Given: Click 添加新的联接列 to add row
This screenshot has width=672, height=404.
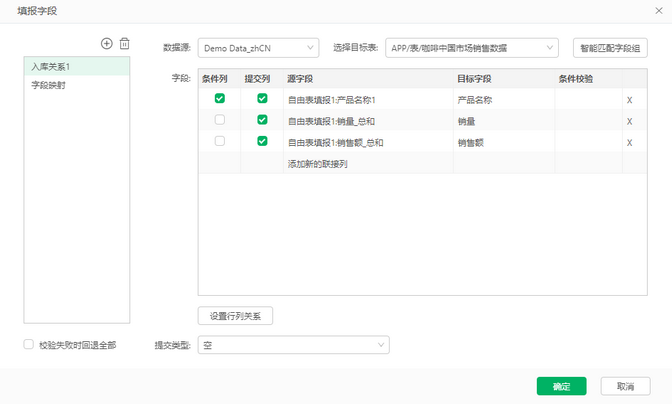Looking at the screenshot, I should tap(317, 163).
